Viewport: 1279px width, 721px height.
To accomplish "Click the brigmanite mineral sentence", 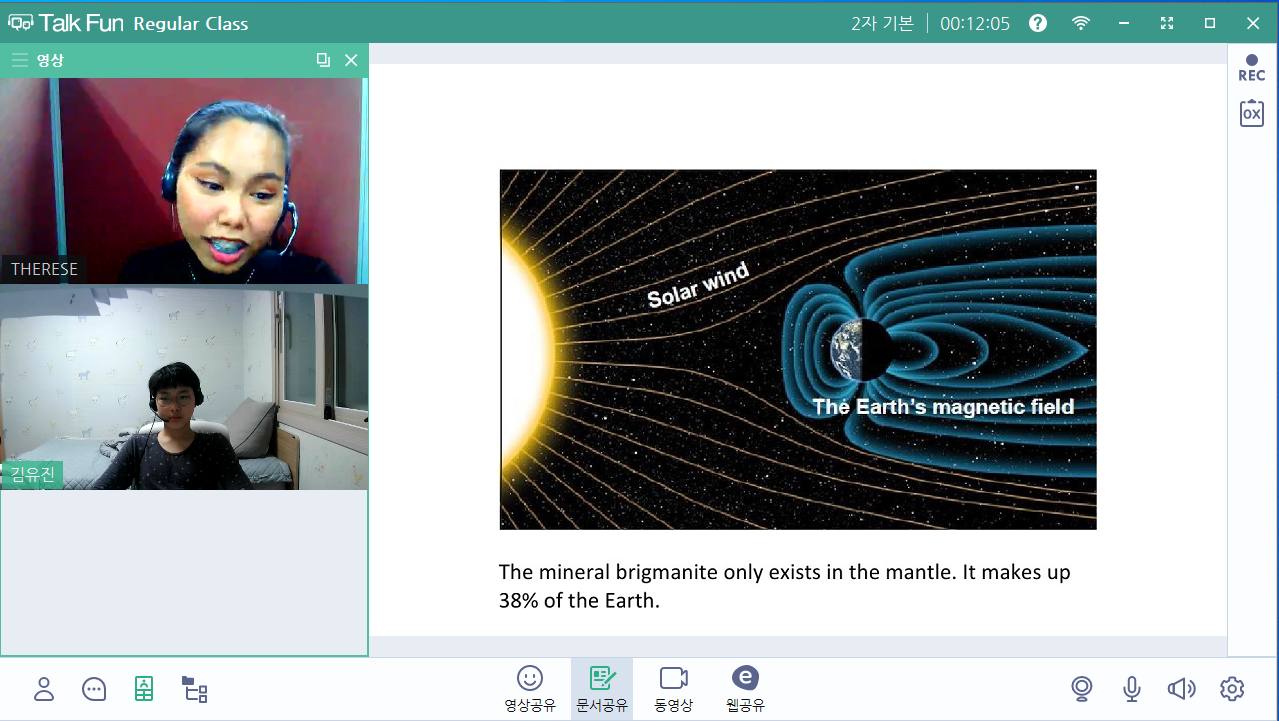I will click(x=785, y=587).
